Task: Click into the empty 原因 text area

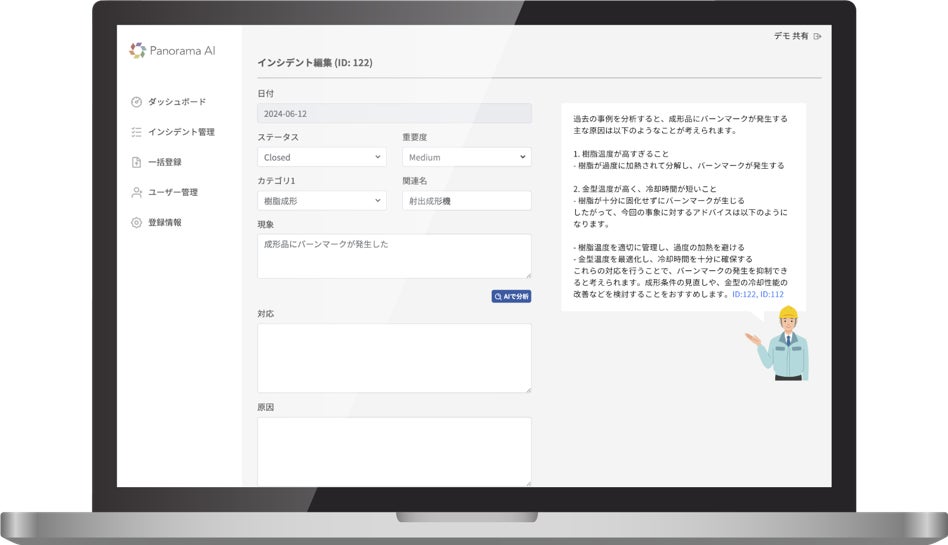Action: [394, 451]
